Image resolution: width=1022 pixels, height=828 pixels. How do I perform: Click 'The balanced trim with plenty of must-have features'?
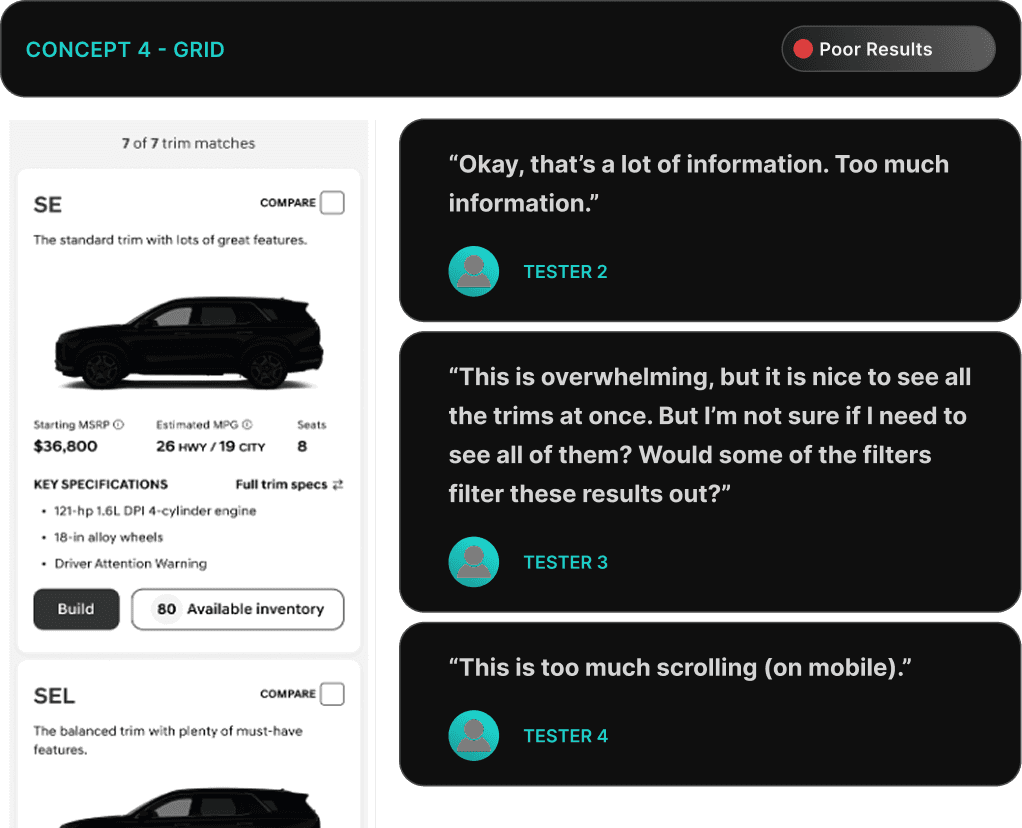click(x=168, y=740)
